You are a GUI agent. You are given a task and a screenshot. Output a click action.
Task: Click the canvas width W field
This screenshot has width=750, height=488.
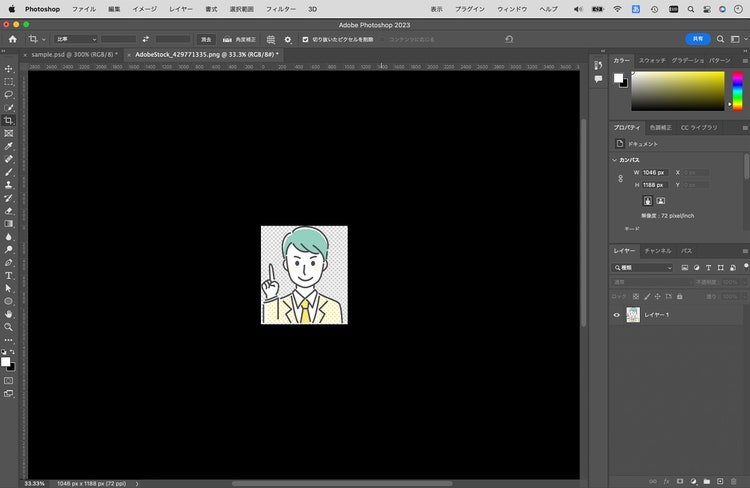(655, 172)
